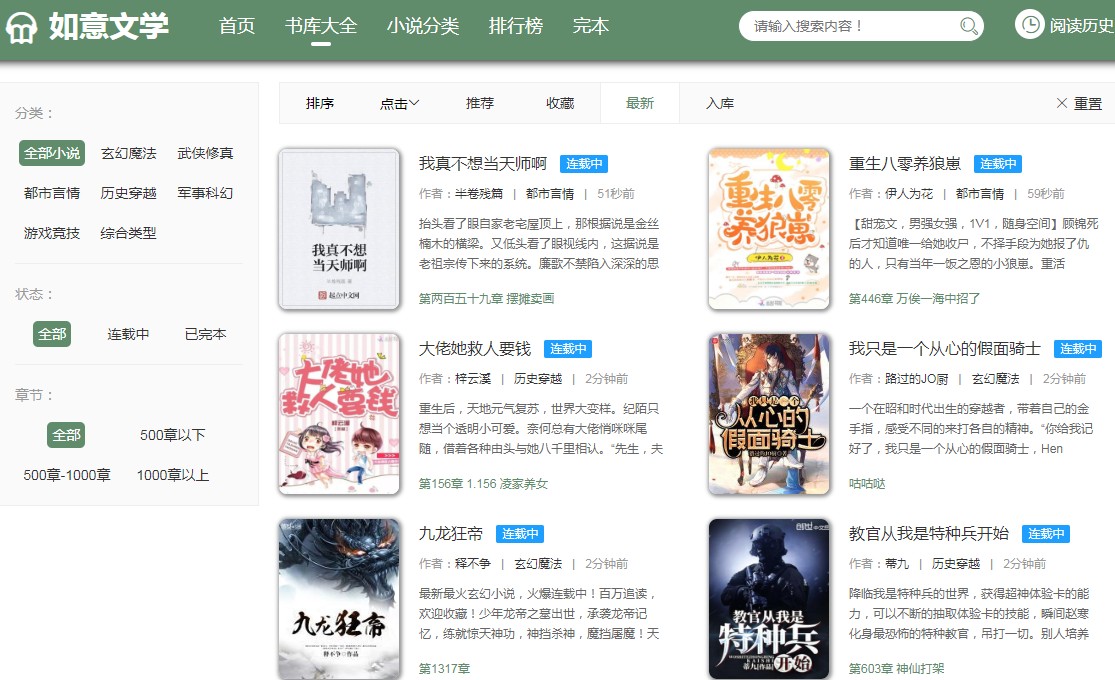The image size is (1115, 680).
Task: Filter chapters by 500章以下
Action: tap(173, 435)
